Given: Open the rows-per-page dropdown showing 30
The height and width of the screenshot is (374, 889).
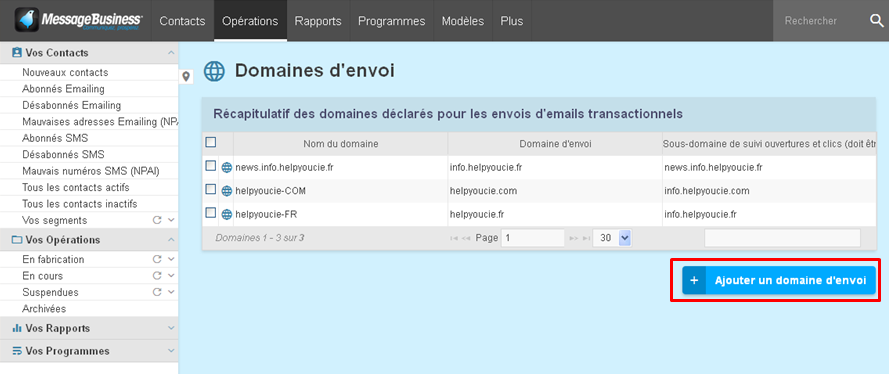Looking at the screenshot, I should (612, 238).
